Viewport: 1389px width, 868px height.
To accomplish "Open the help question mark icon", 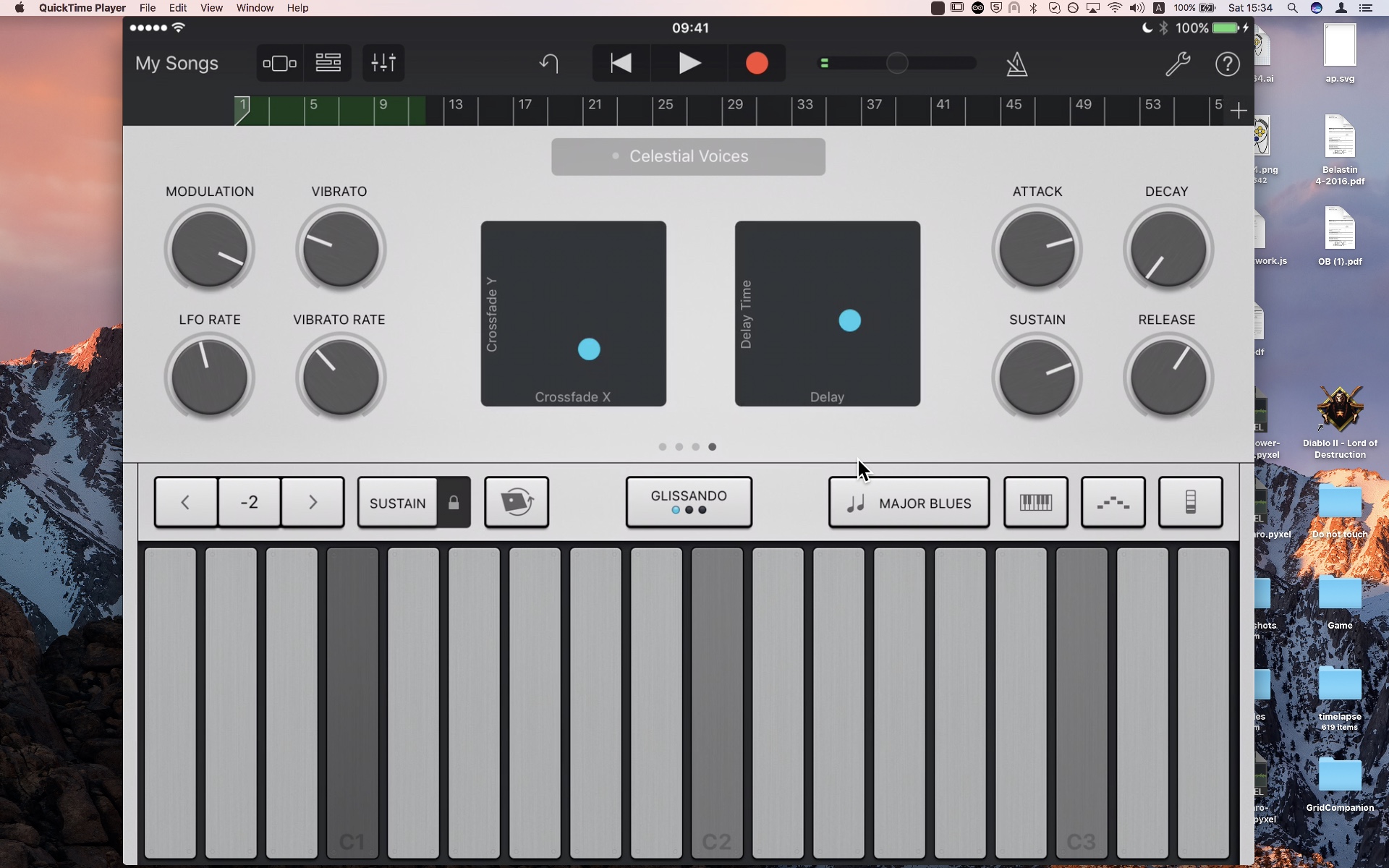I will 1228,64.
